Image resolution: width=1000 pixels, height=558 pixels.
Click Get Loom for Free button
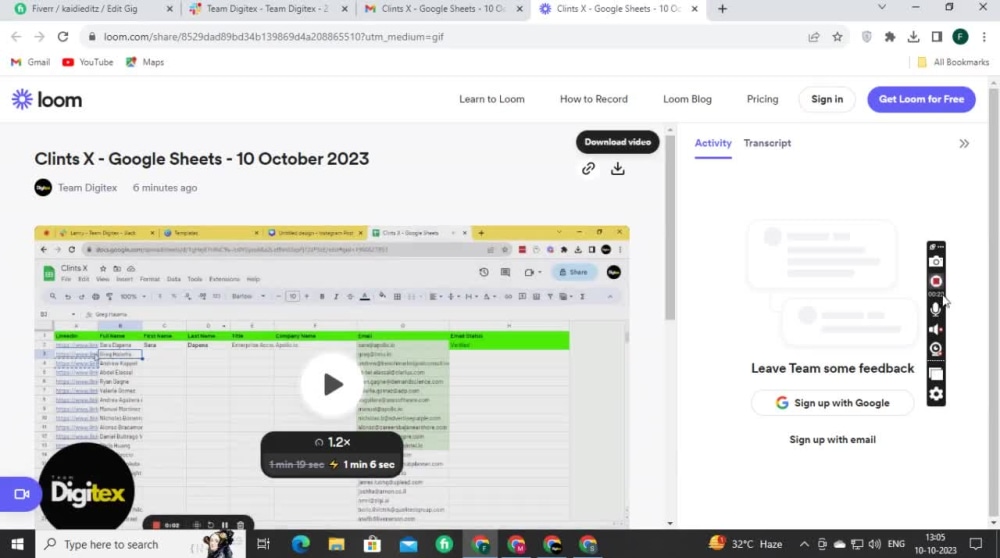point(921,99)
